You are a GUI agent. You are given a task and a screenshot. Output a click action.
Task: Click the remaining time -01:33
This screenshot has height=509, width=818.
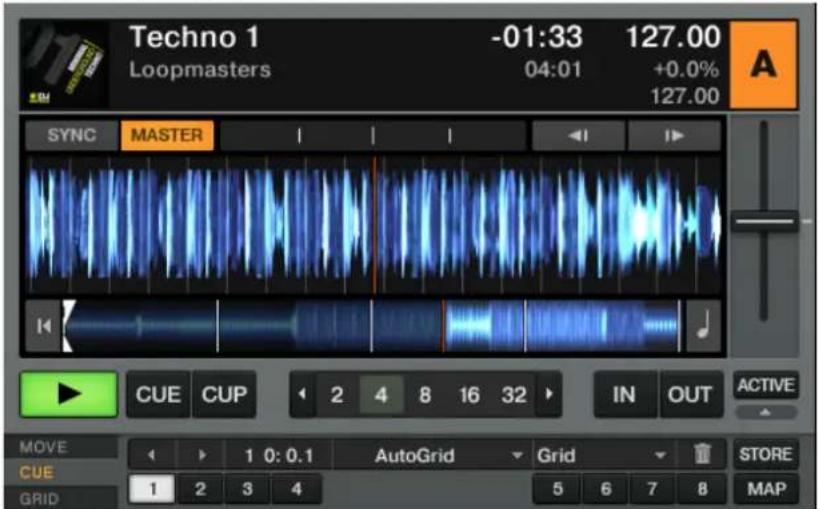tap(536, 38)
